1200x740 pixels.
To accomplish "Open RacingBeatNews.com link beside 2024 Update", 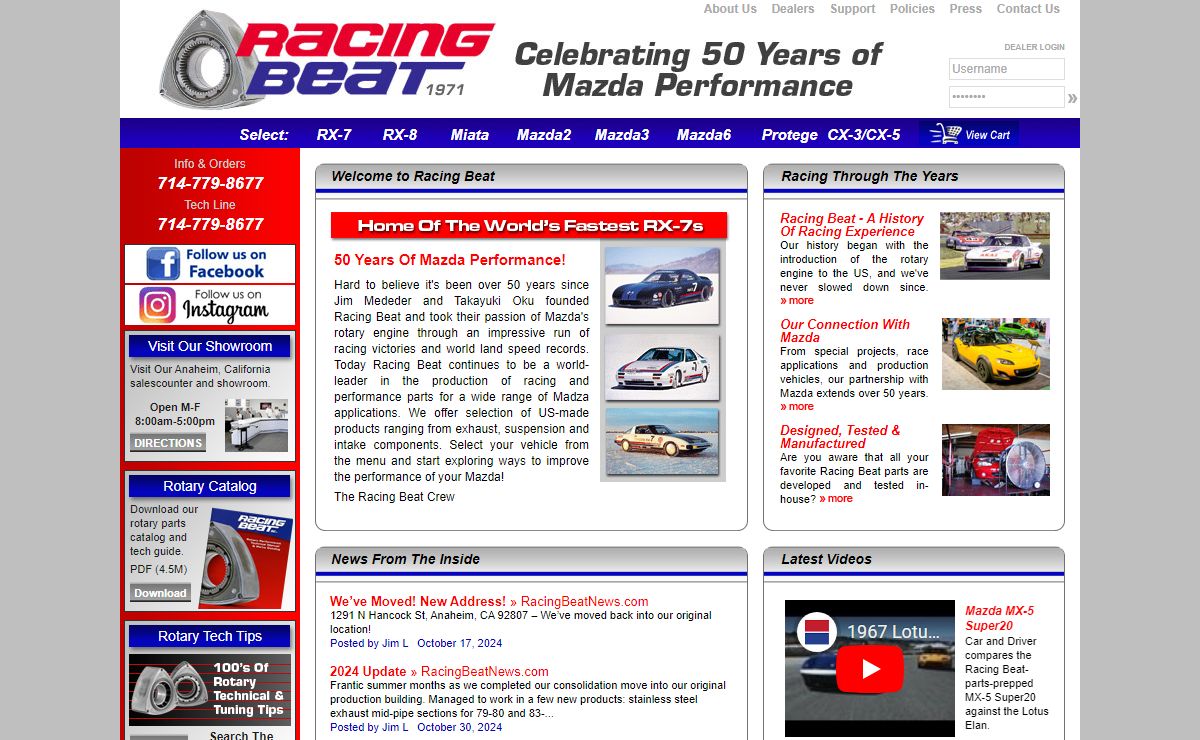I will (485, 671).
